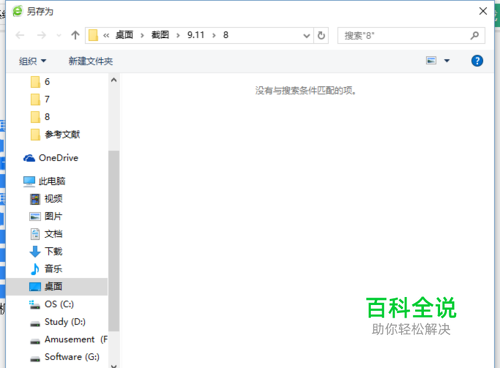The image size is (500, 368).
Task: Go forward with the right arrow
Action: tap(41, 35)
